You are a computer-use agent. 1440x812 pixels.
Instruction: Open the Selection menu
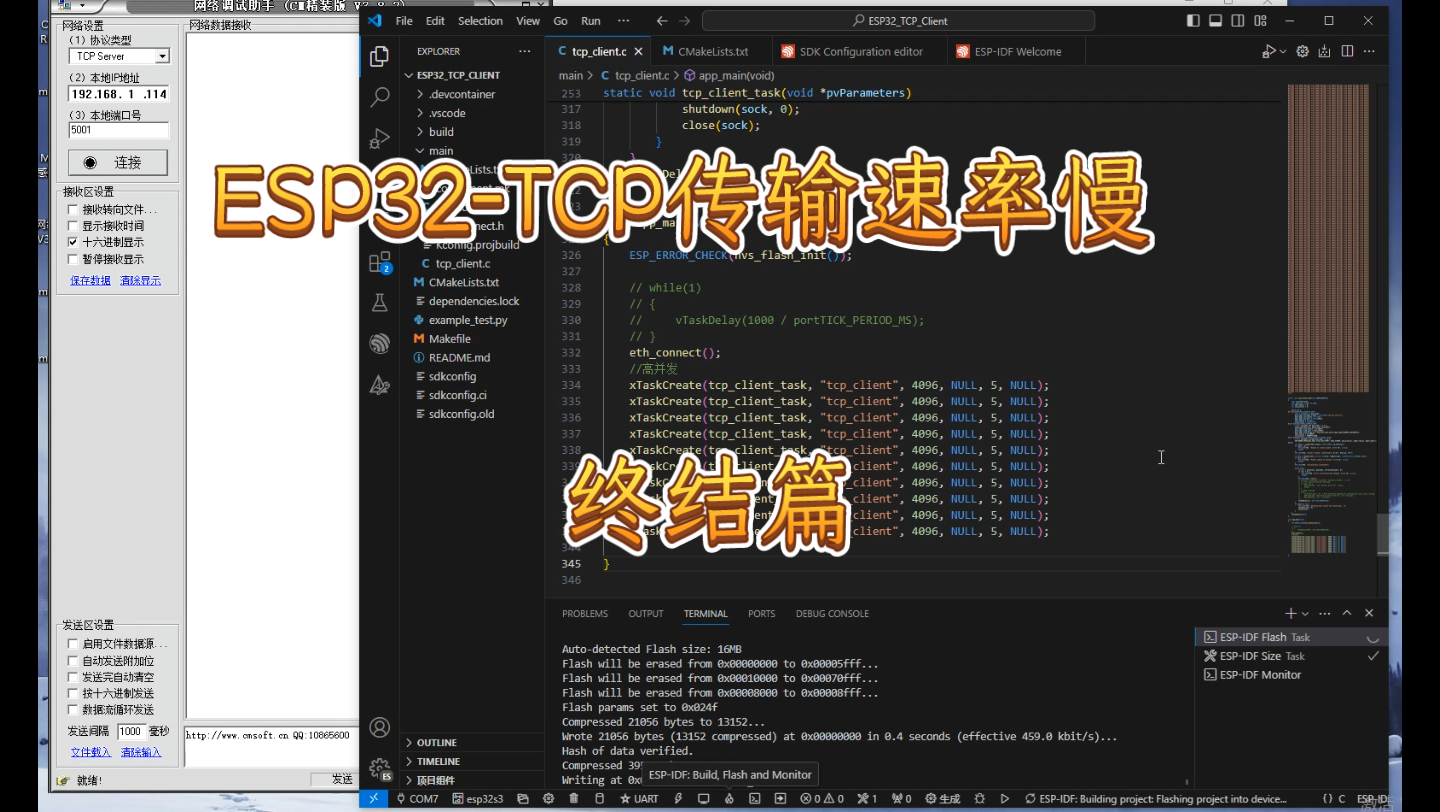coord(481,21)
